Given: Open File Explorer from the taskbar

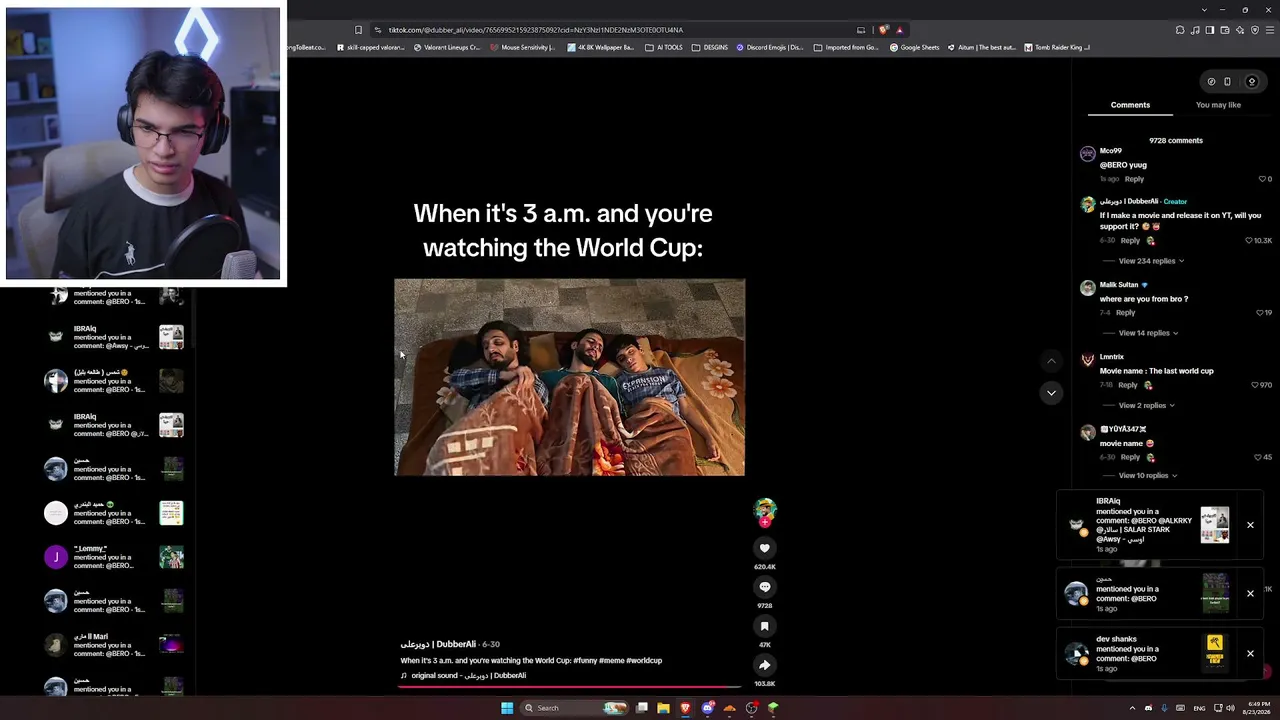Looking at the screenshot, I should click(663, 708).
